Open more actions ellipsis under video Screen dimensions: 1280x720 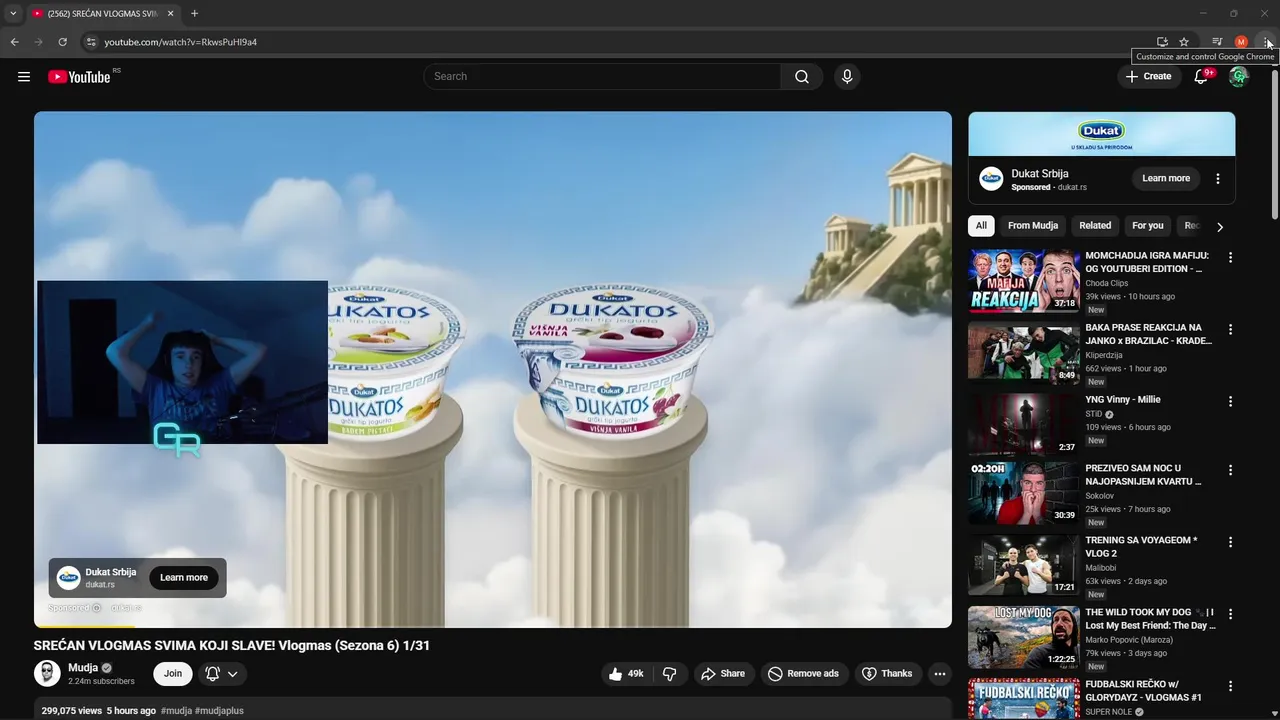click(x=940, y=674)
